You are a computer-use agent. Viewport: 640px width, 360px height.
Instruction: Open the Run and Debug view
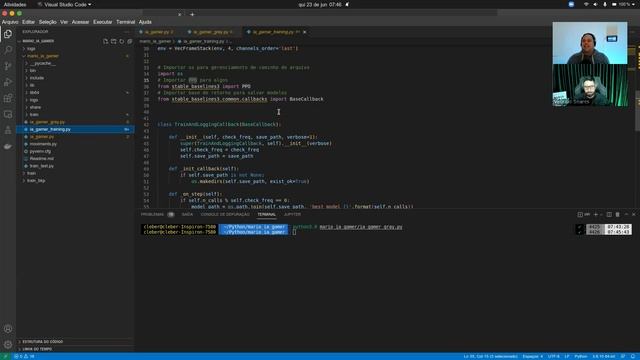[8, 82]
